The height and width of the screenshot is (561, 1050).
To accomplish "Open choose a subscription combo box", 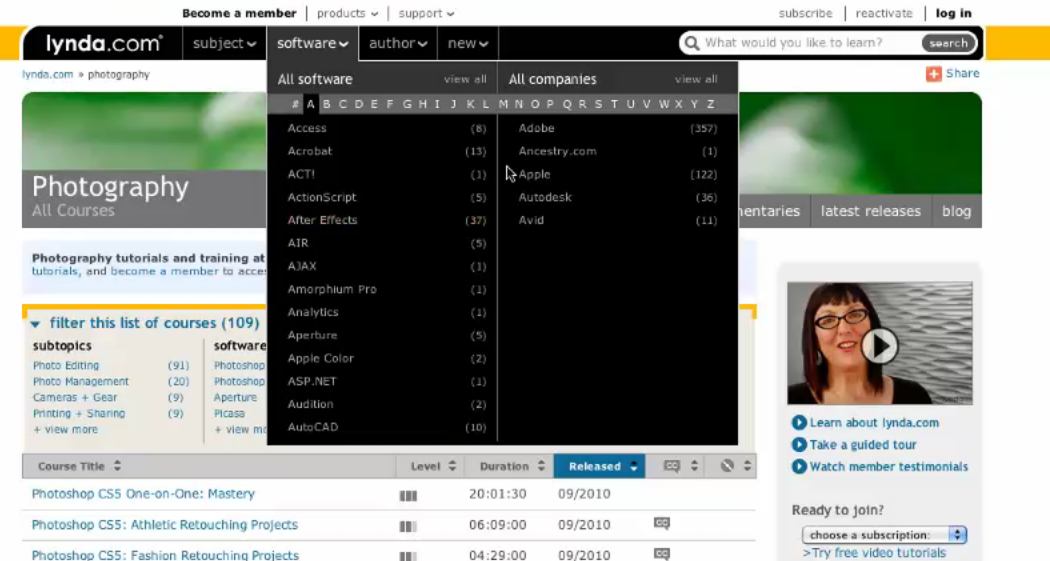I will pos(884,535).
